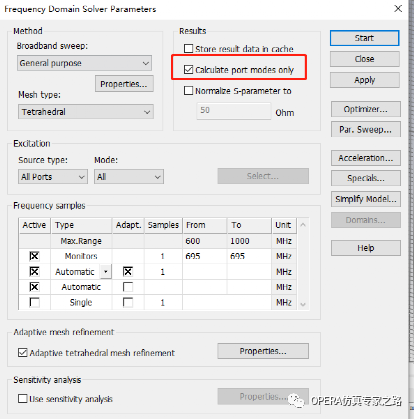Click the Simplify Model button
This screenshot has height=419, width=414.
coord(366,199)
